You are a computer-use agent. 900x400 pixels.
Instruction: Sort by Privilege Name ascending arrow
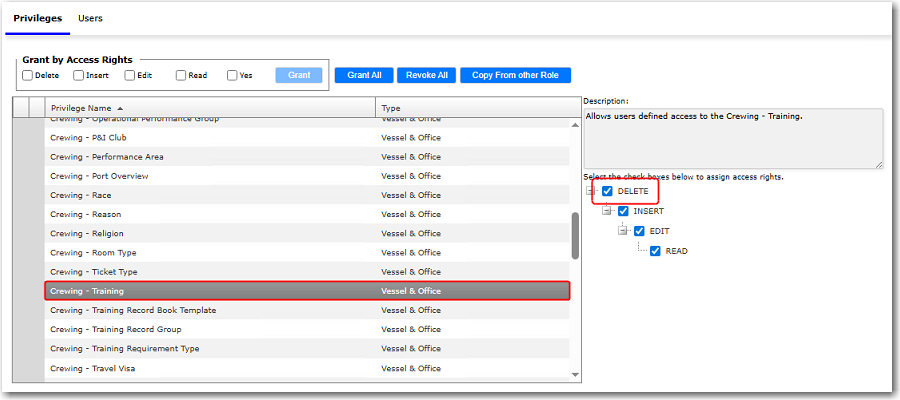click(121, 108)
